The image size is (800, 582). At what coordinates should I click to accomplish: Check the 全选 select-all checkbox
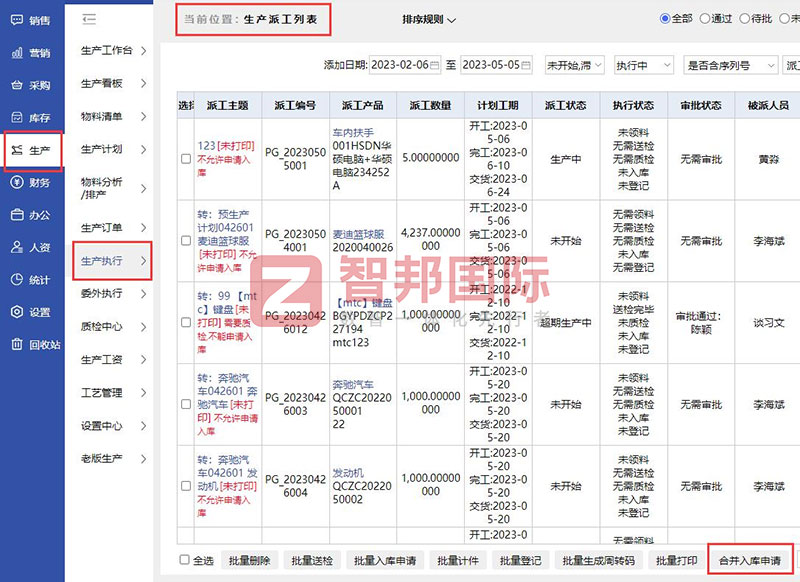pos(183,561)
